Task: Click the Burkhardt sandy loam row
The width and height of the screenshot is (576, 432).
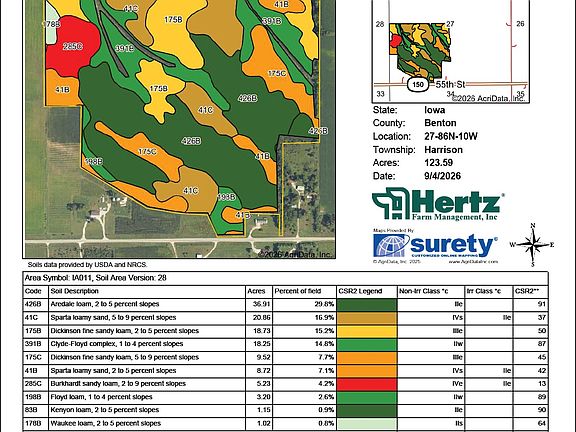Action: pos(285,384)
